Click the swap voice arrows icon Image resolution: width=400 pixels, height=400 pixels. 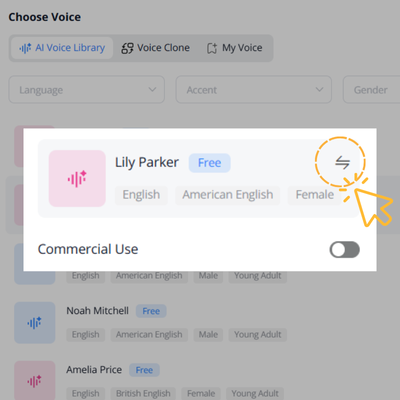tap(342, 162)
